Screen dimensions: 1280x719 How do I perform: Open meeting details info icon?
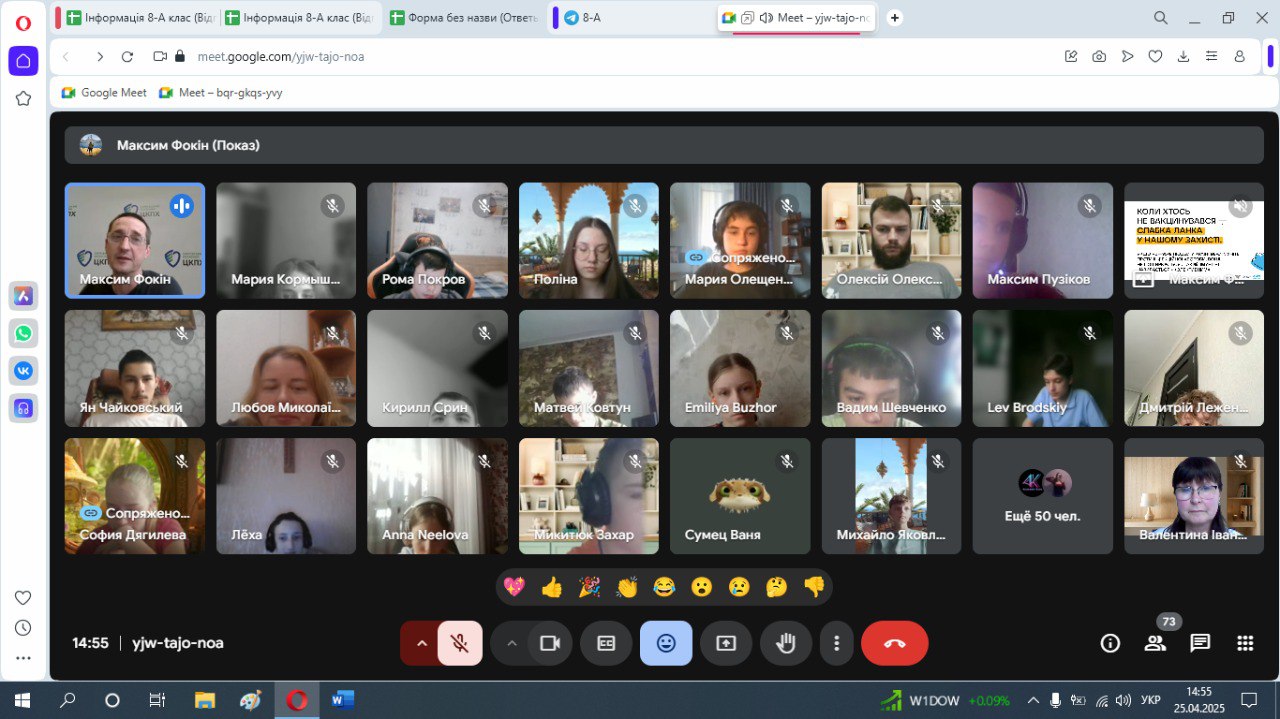[1110, 643]
